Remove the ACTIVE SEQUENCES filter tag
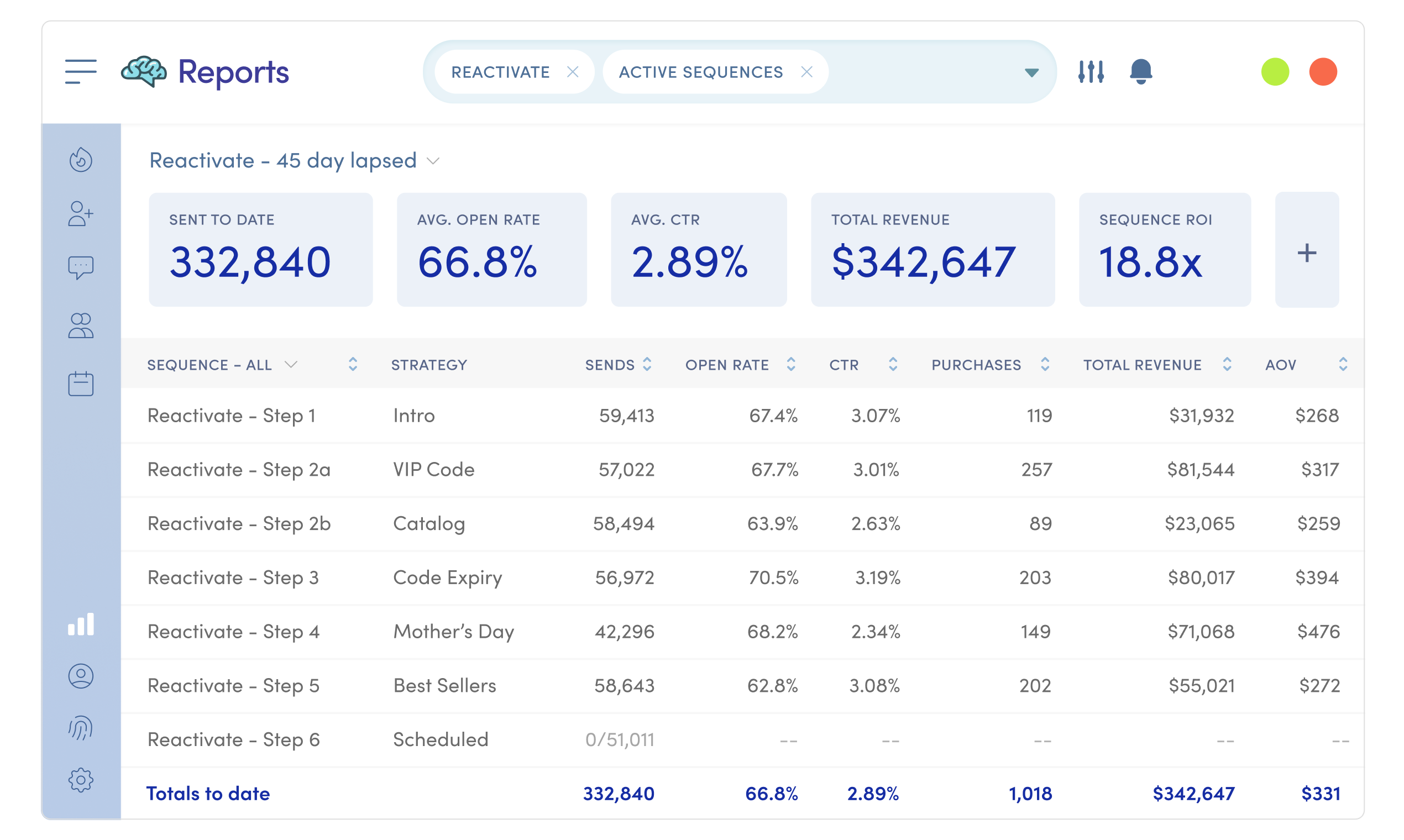The image size is (1404, 840). coord(806,72)
